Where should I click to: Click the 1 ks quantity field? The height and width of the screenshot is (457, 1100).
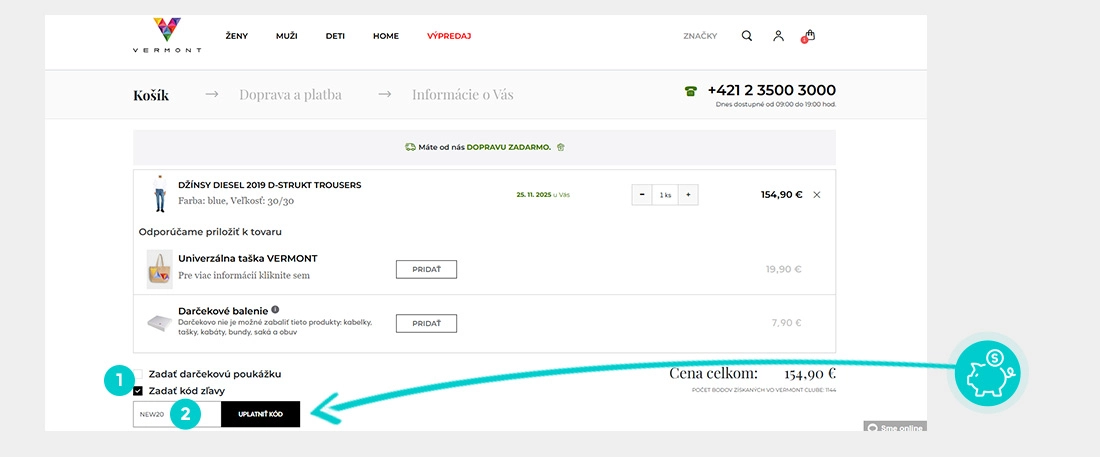tap(665, 195)
